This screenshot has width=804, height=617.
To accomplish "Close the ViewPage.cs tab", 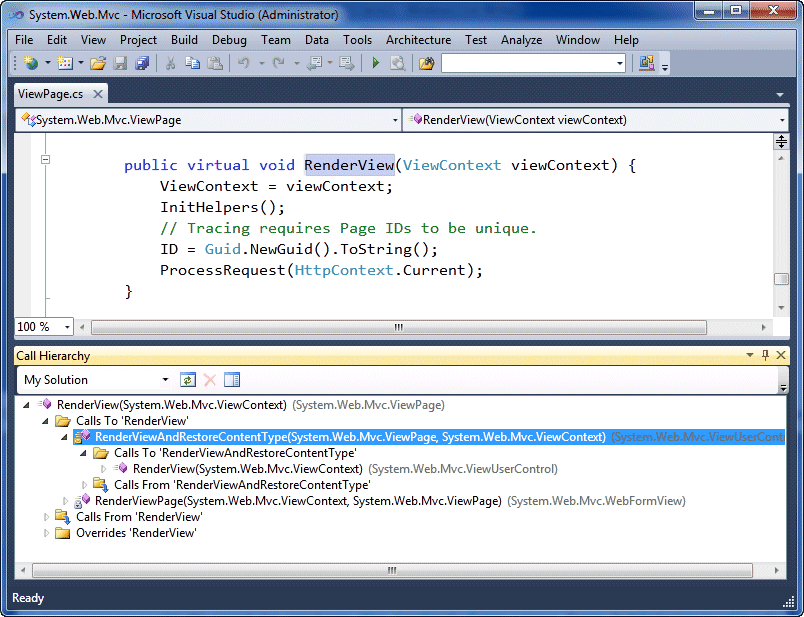I will tap(97, 94).
